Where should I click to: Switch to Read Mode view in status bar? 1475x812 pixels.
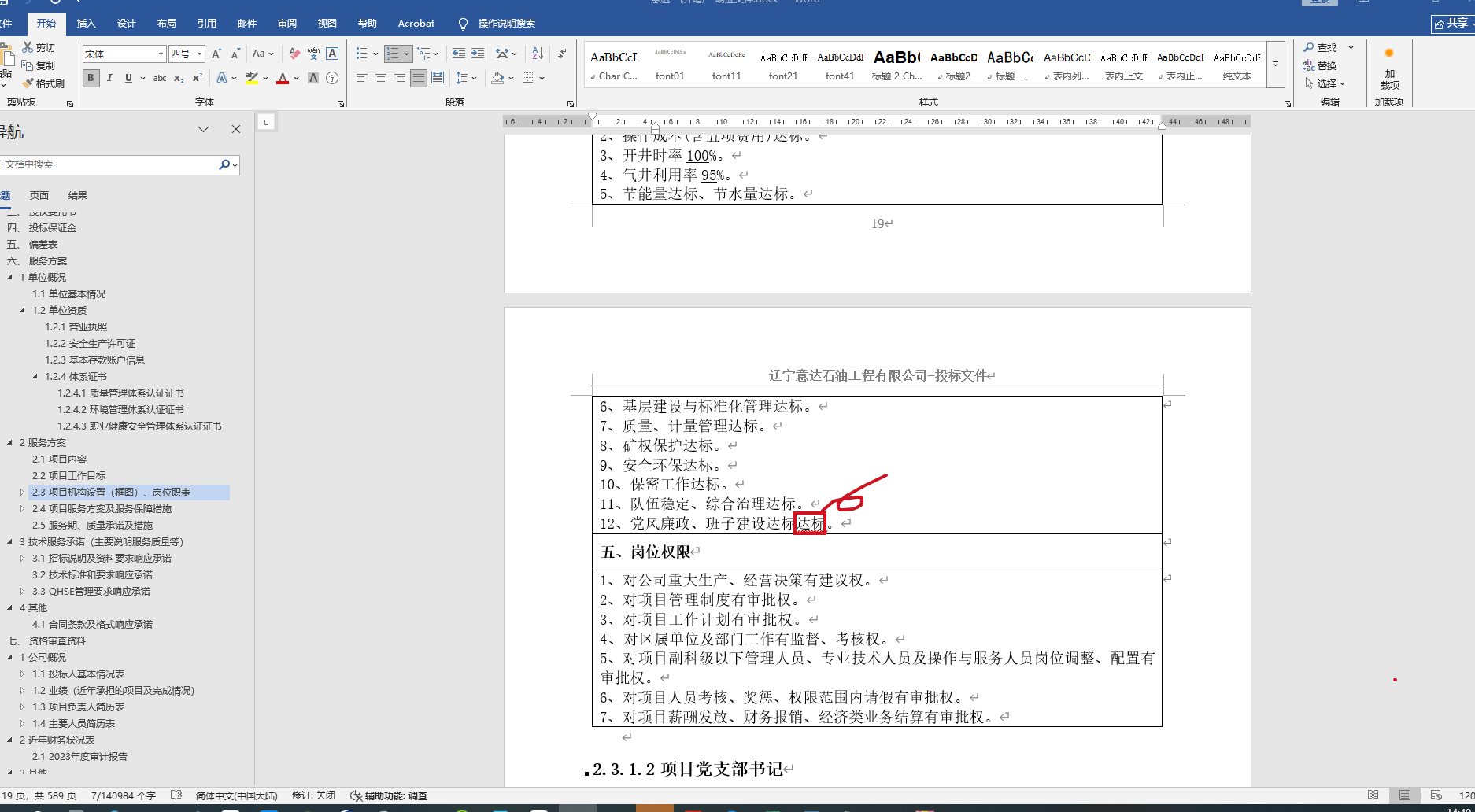(1373, 795)
